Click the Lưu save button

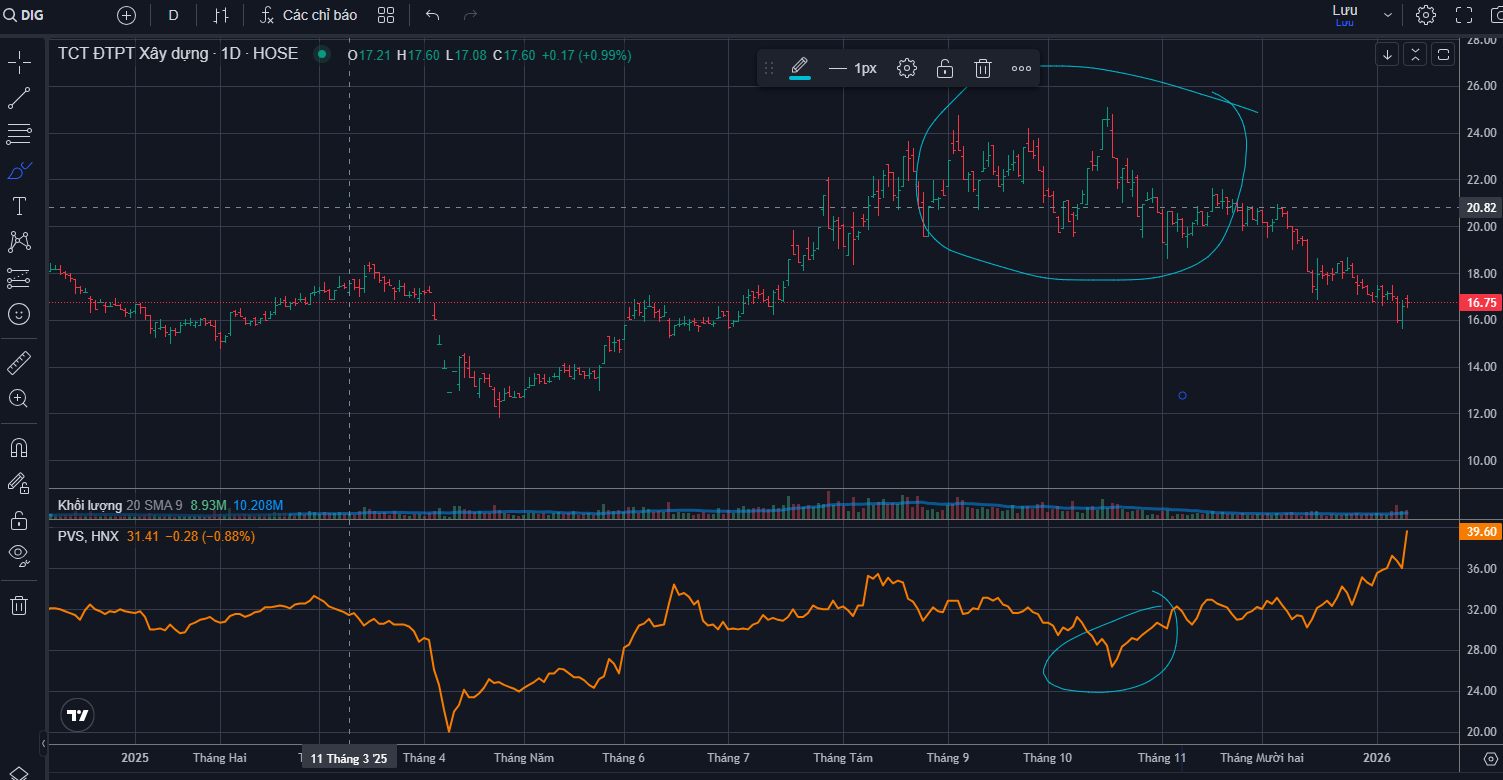coord(1345,14)
